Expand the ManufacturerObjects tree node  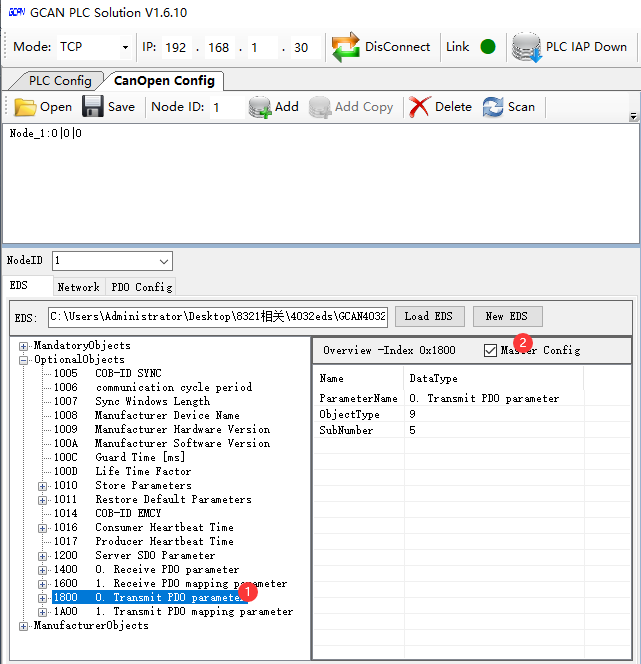(24, 626)
